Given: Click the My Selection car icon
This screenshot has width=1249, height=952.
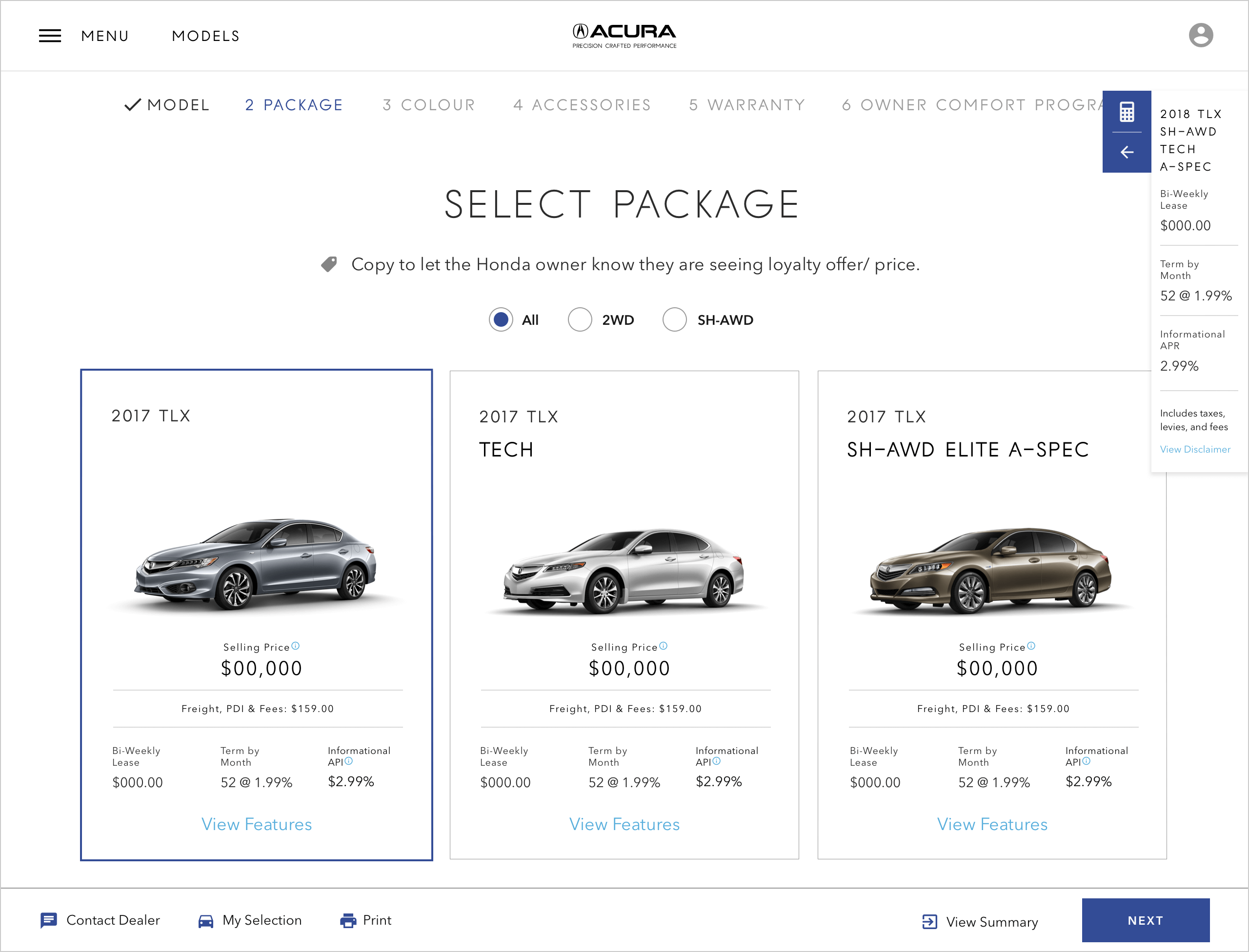Looking at the screenshot, I should click(x=206, y=921).
